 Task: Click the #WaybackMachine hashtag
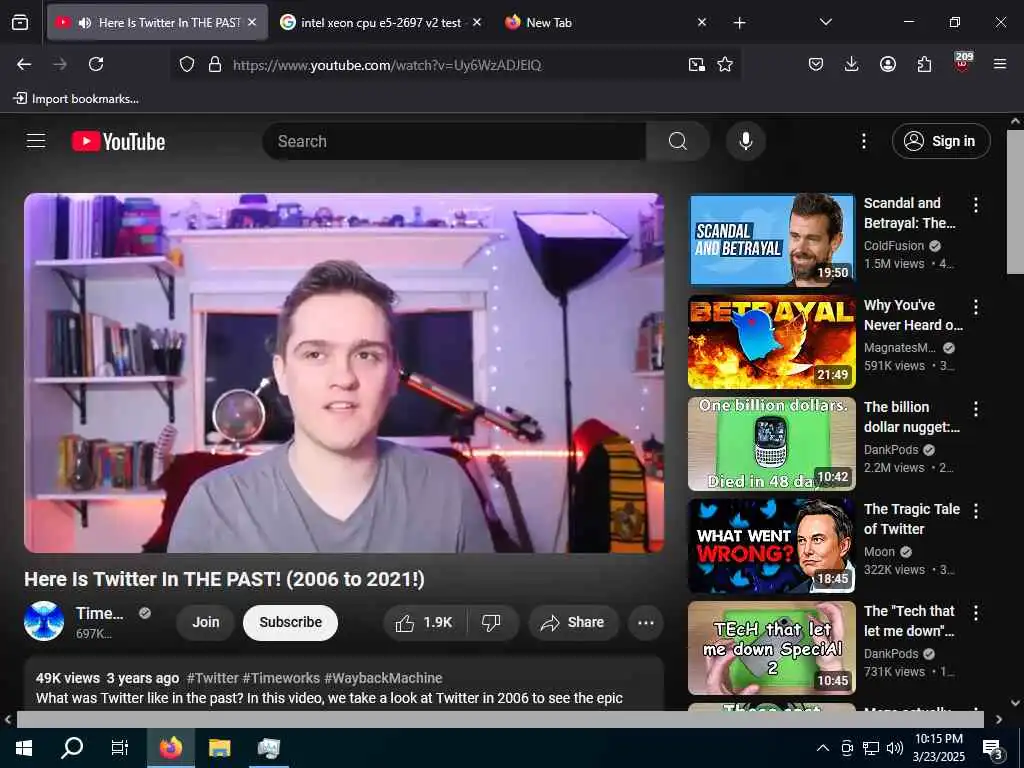(383, 678)
